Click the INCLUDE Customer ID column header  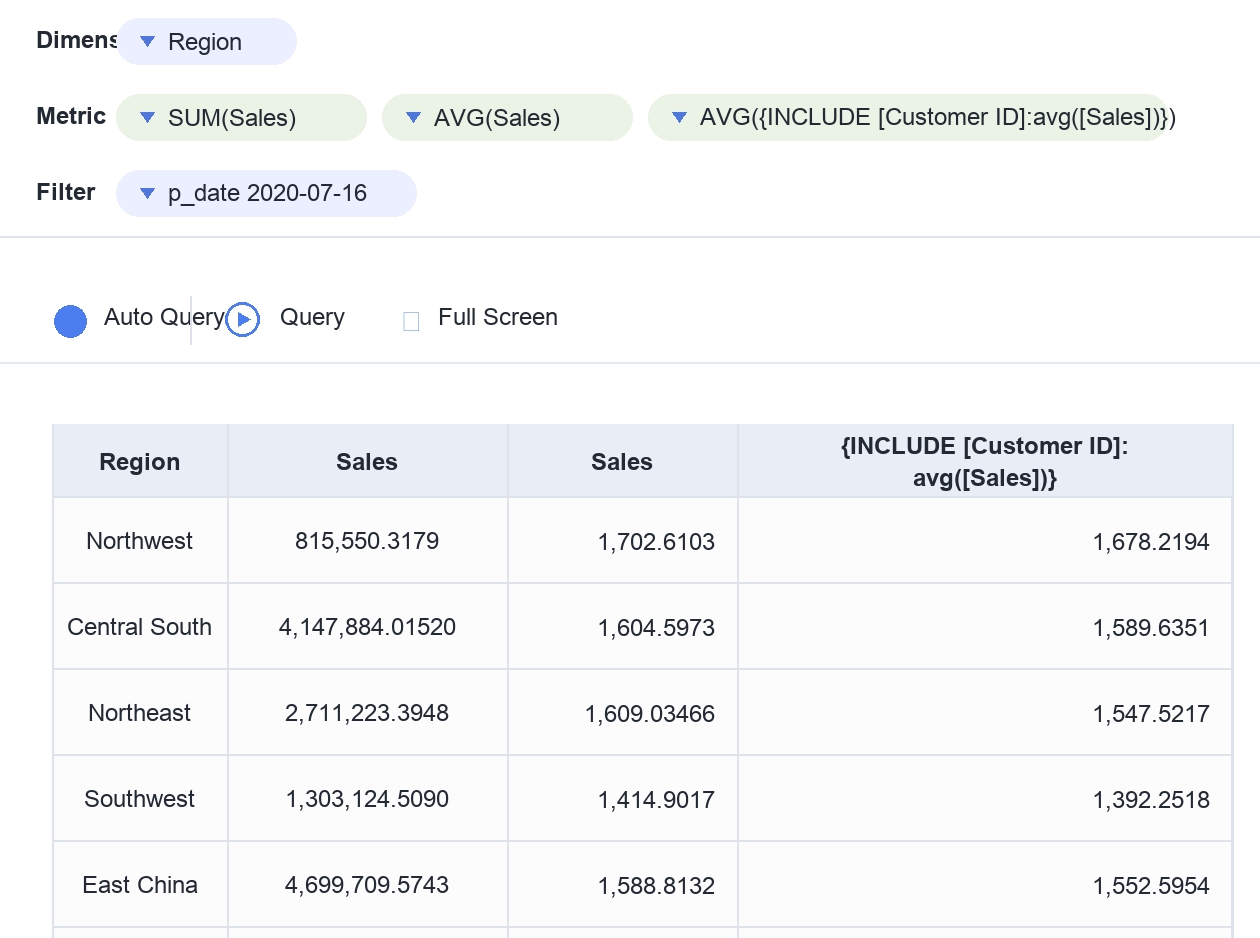(x=985, y=461)
